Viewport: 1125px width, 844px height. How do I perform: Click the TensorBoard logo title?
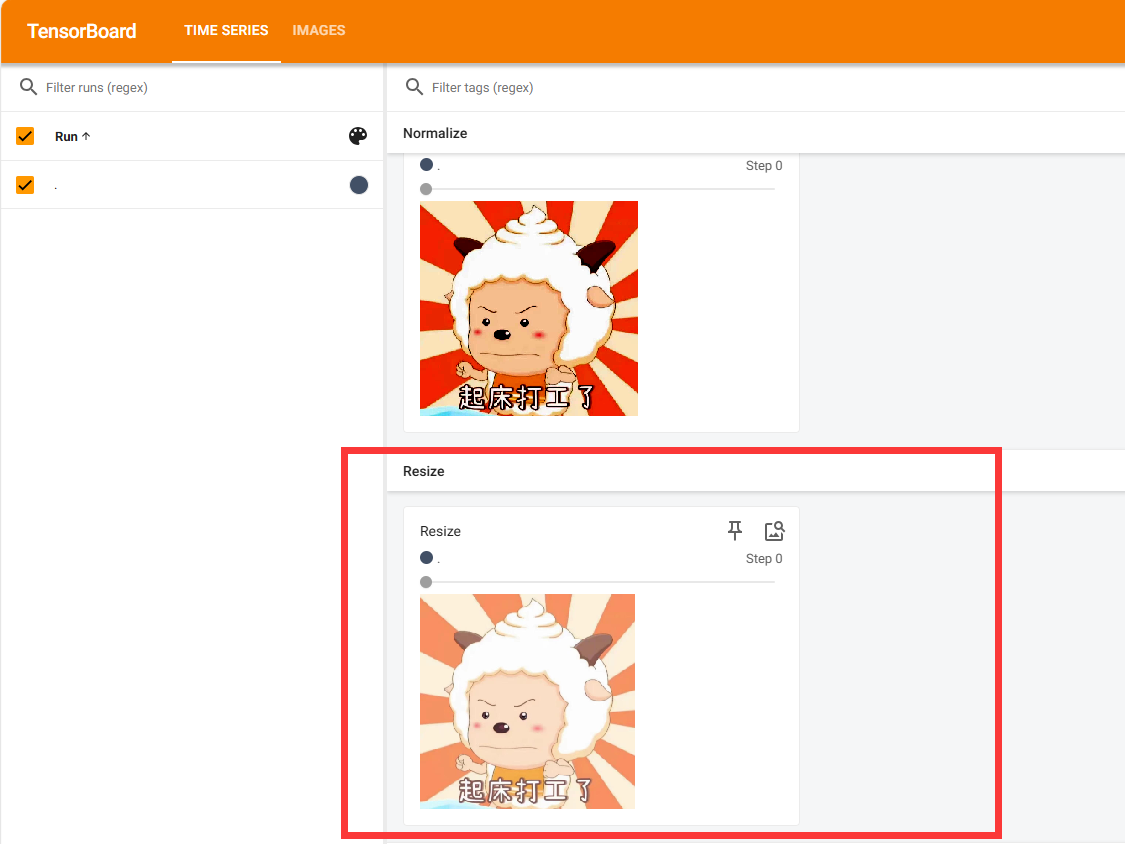[82, 31]
